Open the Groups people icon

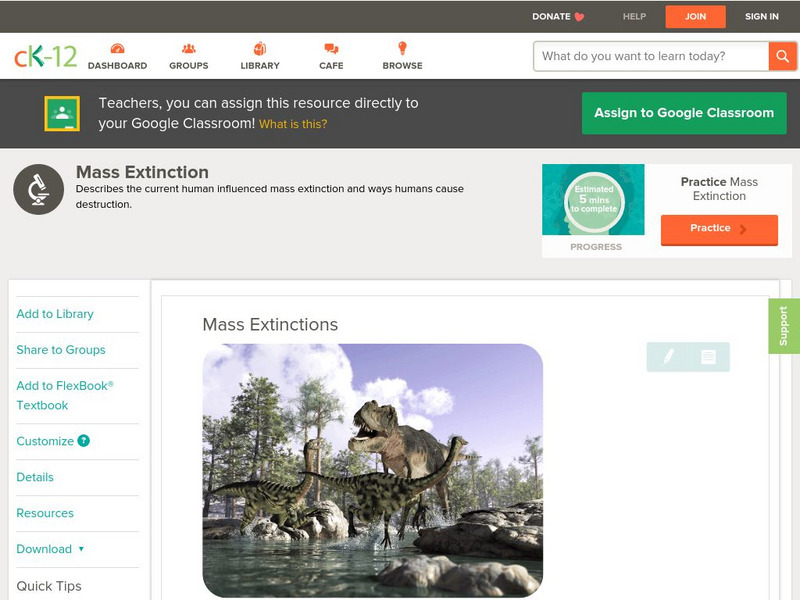189,48
